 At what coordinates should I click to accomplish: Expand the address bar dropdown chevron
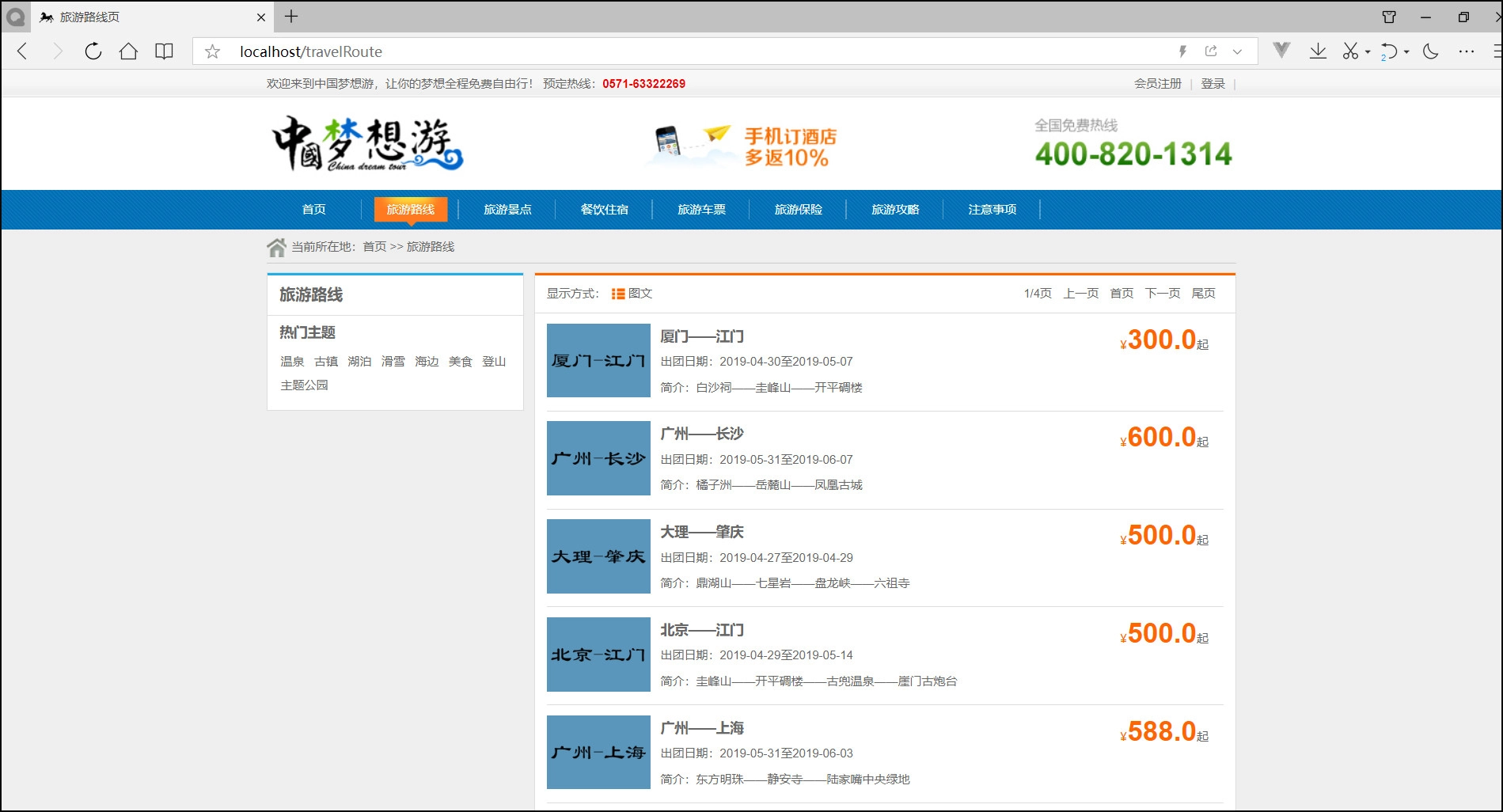[x=1237, y=51]
